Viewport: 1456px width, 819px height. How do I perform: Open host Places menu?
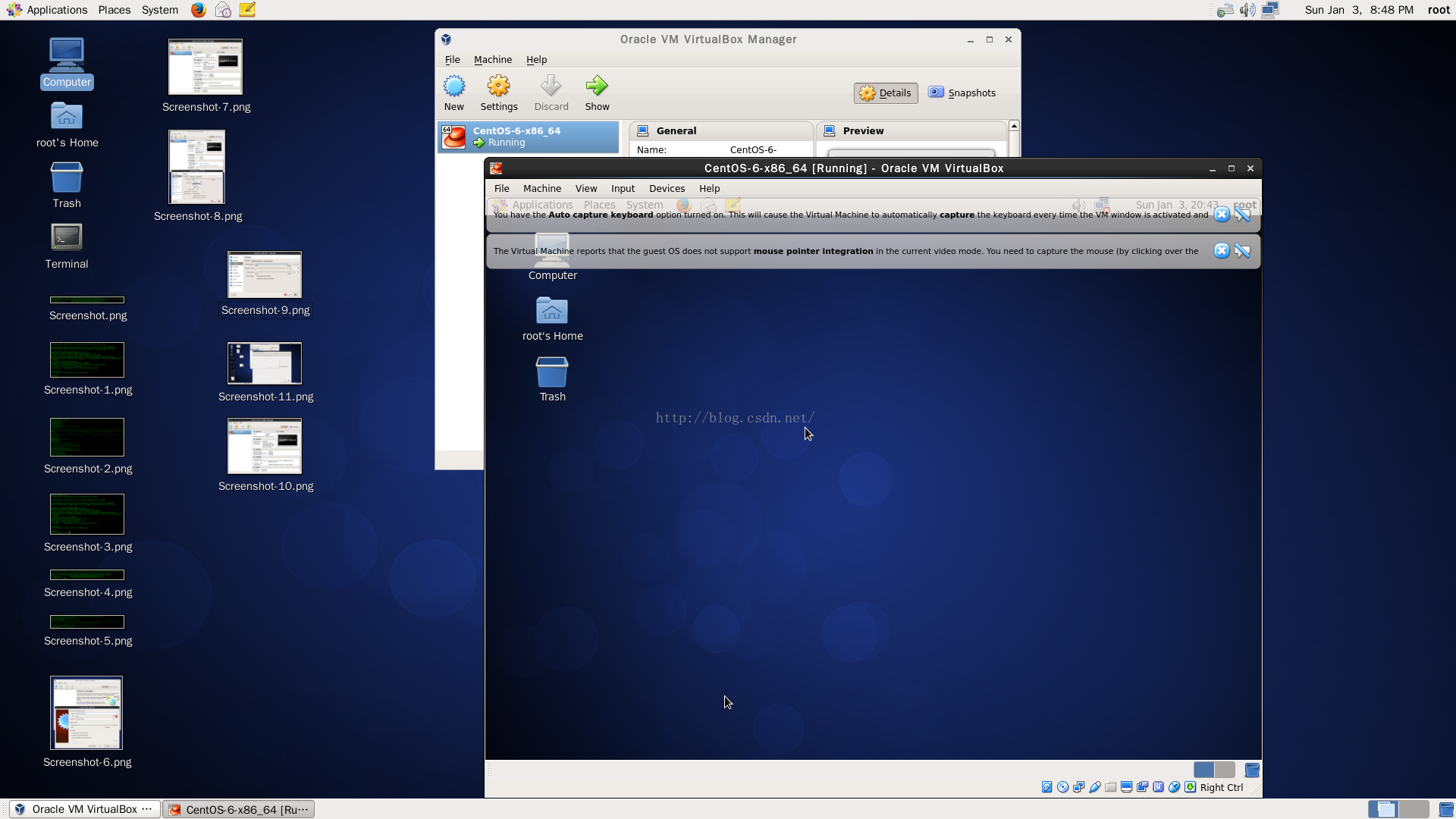(115, 10)
